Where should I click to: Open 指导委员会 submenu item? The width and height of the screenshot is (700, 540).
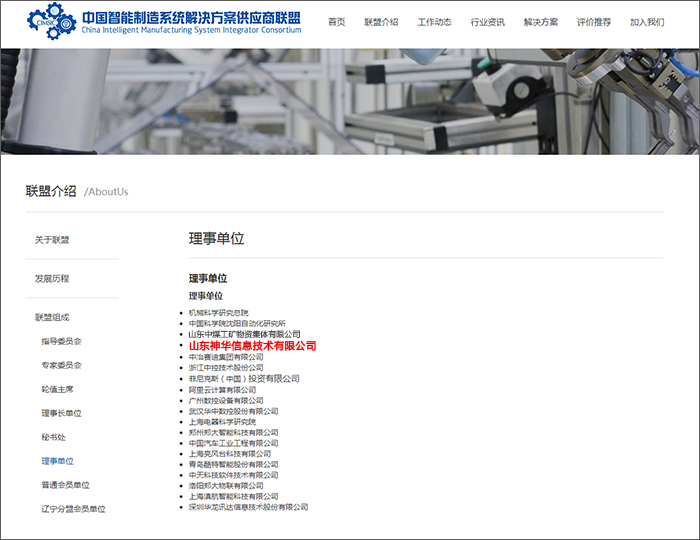coord(61,341)
